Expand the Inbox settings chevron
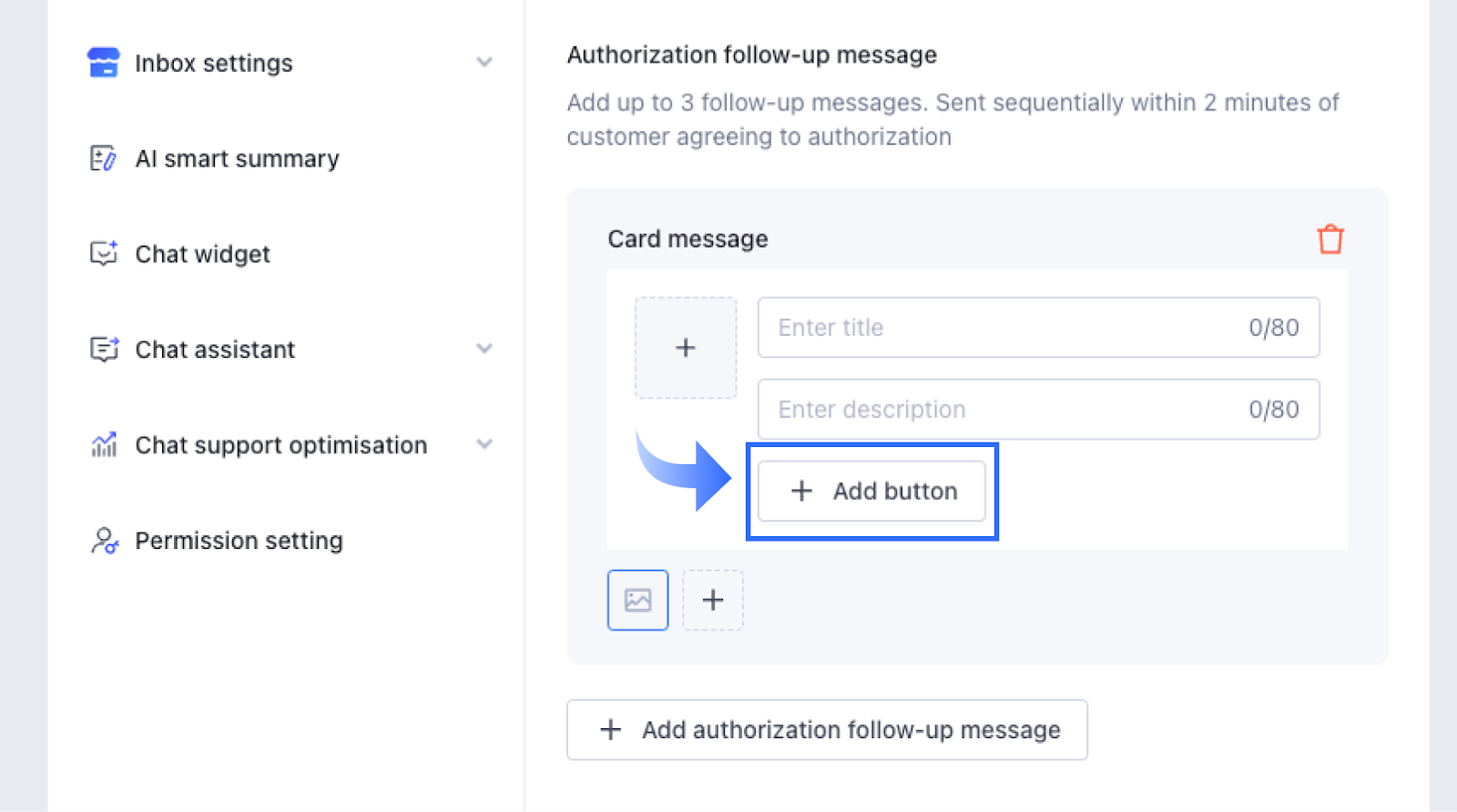 pos(484,63)
